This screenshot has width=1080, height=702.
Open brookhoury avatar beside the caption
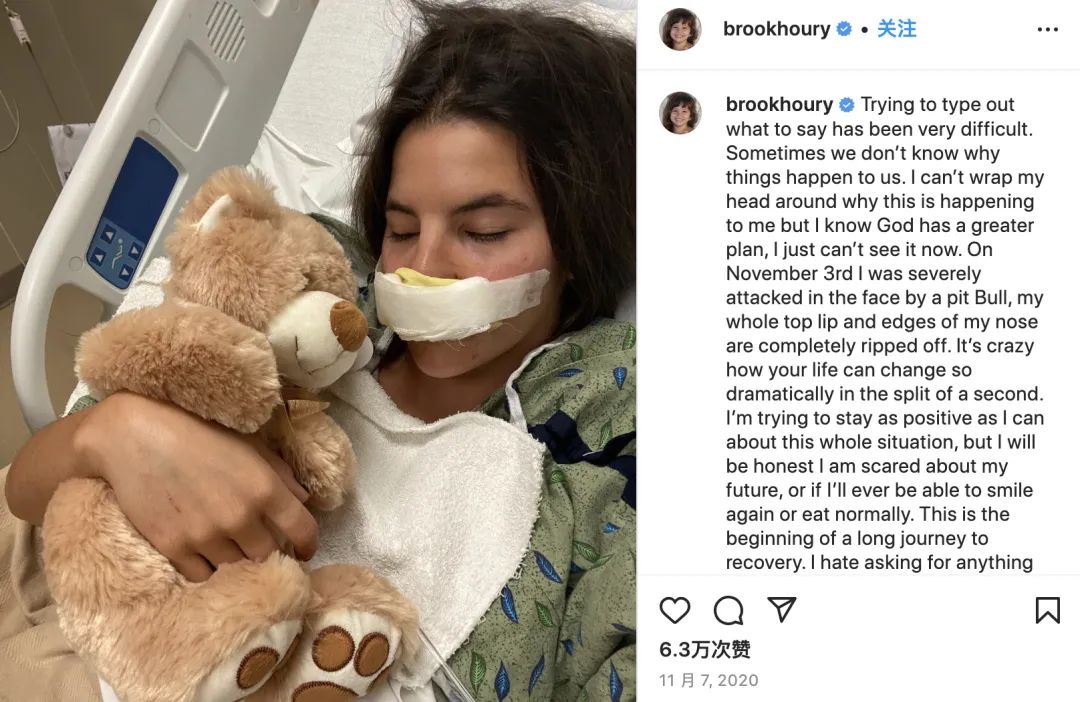680,112
